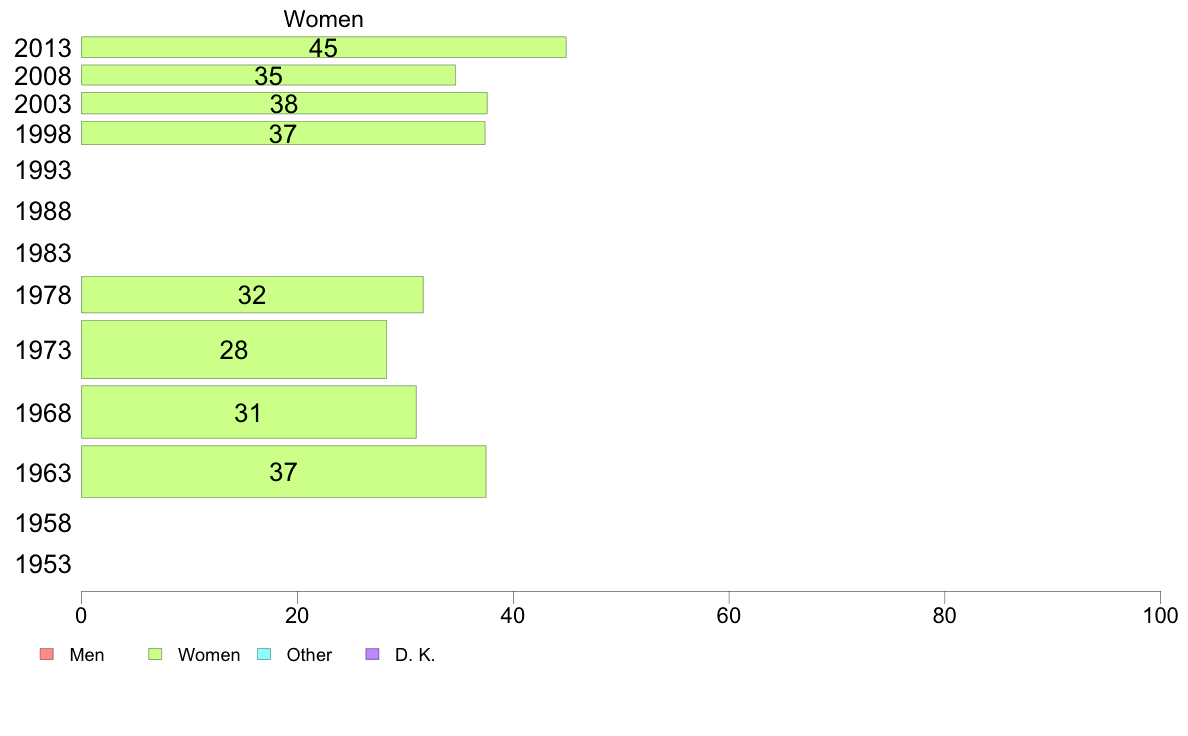Click the 1998 bar labeled 37

283,133
